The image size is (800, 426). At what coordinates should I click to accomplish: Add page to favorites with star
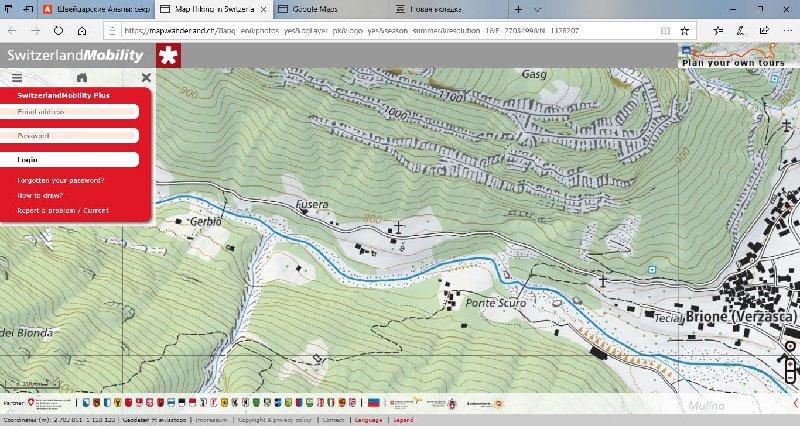685,31
